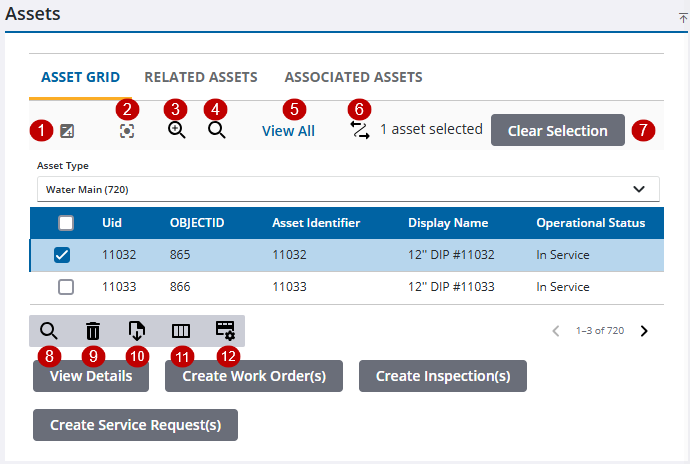Switch to the Related Assets tab
The height and width of the screenshot is (464, 690).
coord(201,77)
